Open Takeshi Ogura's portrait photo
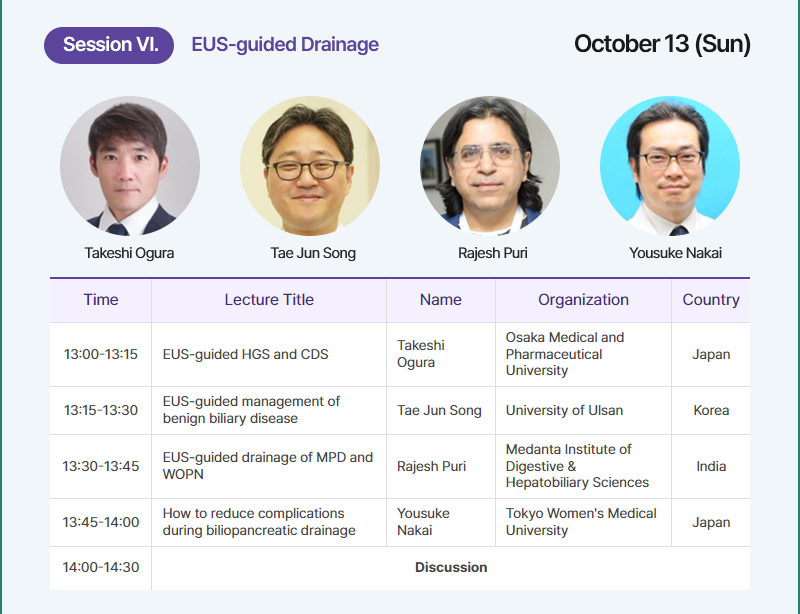 click(130, 166)
